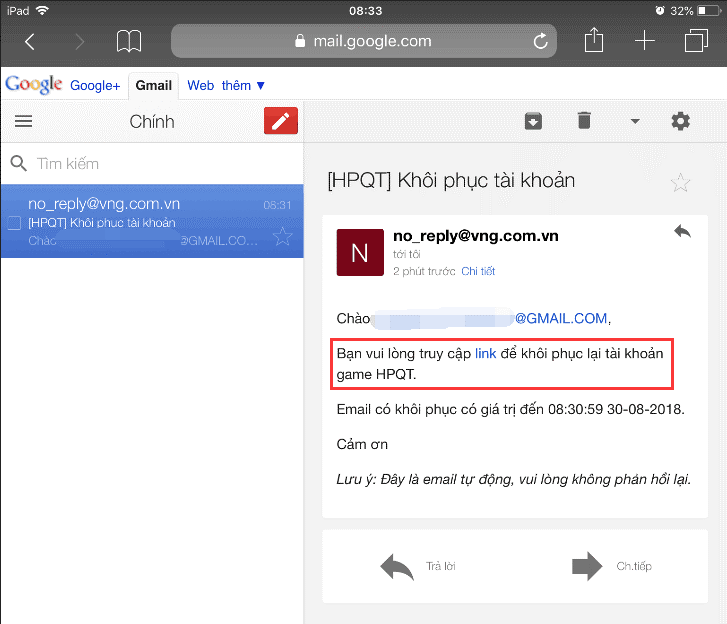This screenshot has height=624, width=727.
Task: Click the blue "link" recovery hyperlink
Action: coord(485,354)
